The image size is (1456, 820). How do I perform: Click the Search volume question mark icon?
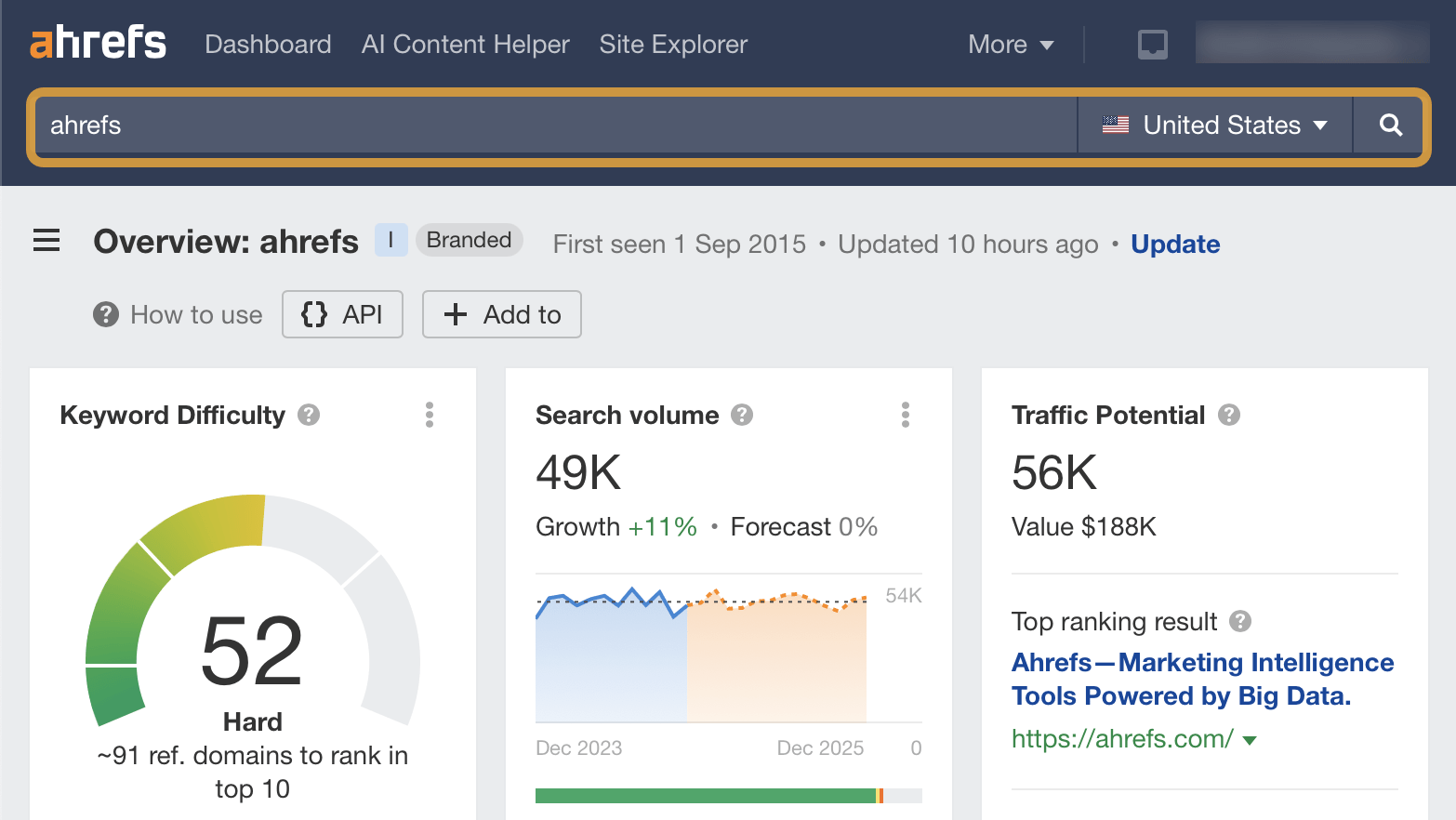(x=742, y=415)
